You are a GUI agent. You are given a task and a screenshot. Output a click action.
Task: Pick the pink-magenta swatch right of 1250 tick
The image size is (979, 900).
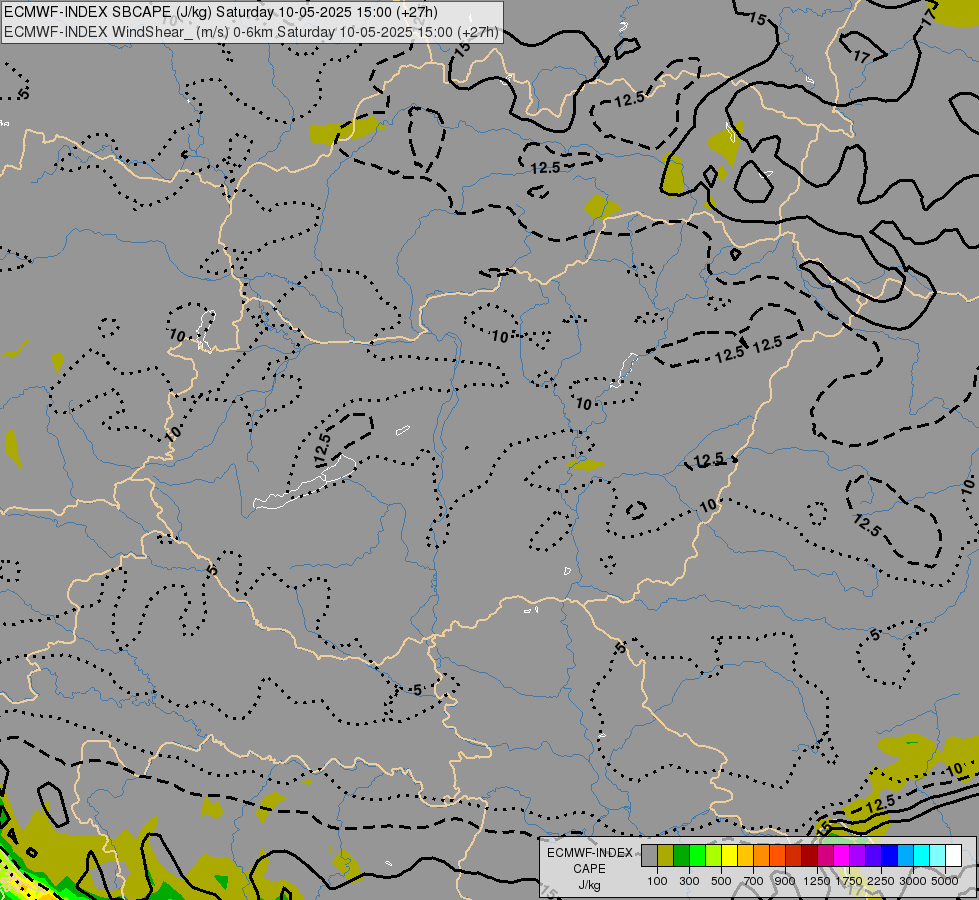(825, 855)
